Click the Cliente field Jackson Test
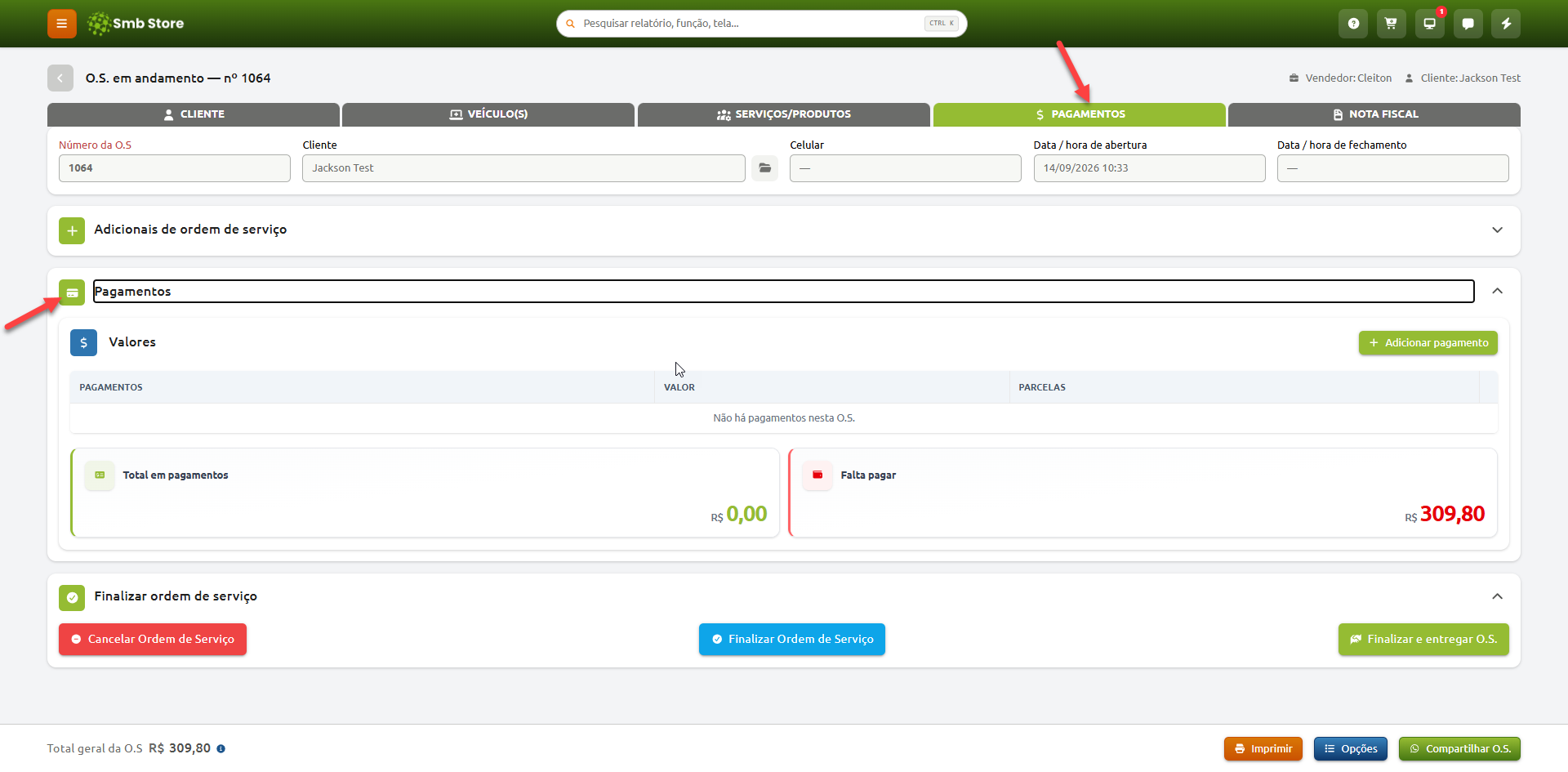The image size is (1568, 772). tap(523, 168)
